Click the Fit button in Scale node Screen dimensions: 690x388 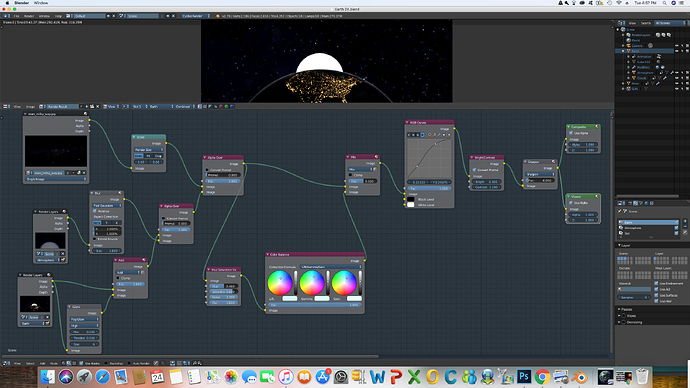click(148, 156)
